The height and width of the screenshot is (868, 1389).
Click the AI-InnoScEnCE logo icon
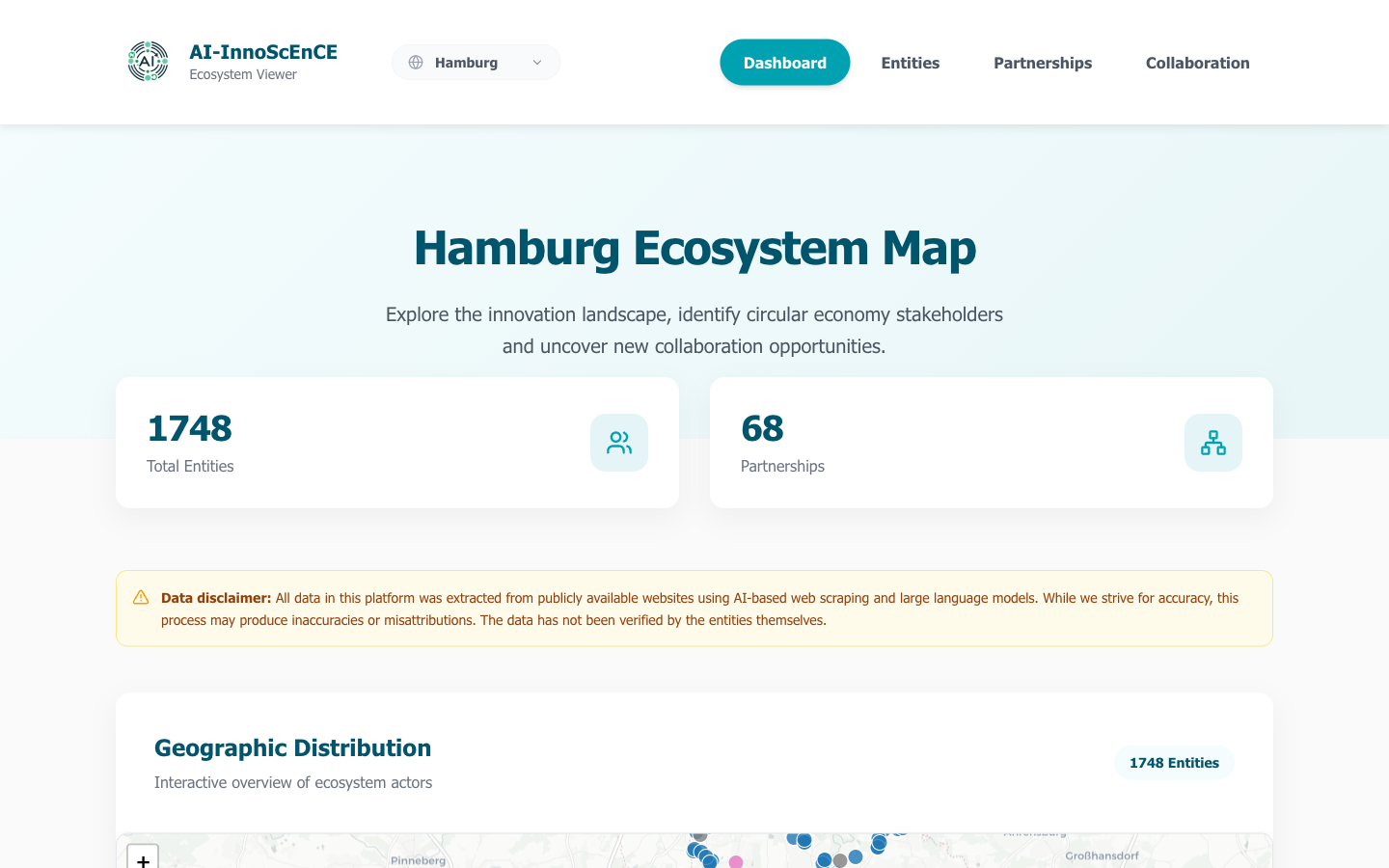148,62
